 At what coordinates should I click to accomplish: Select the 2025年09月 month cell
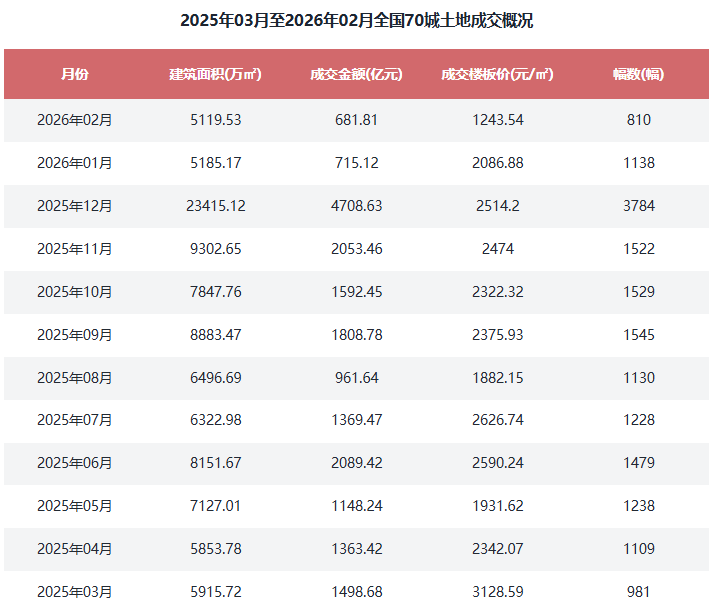74,335
